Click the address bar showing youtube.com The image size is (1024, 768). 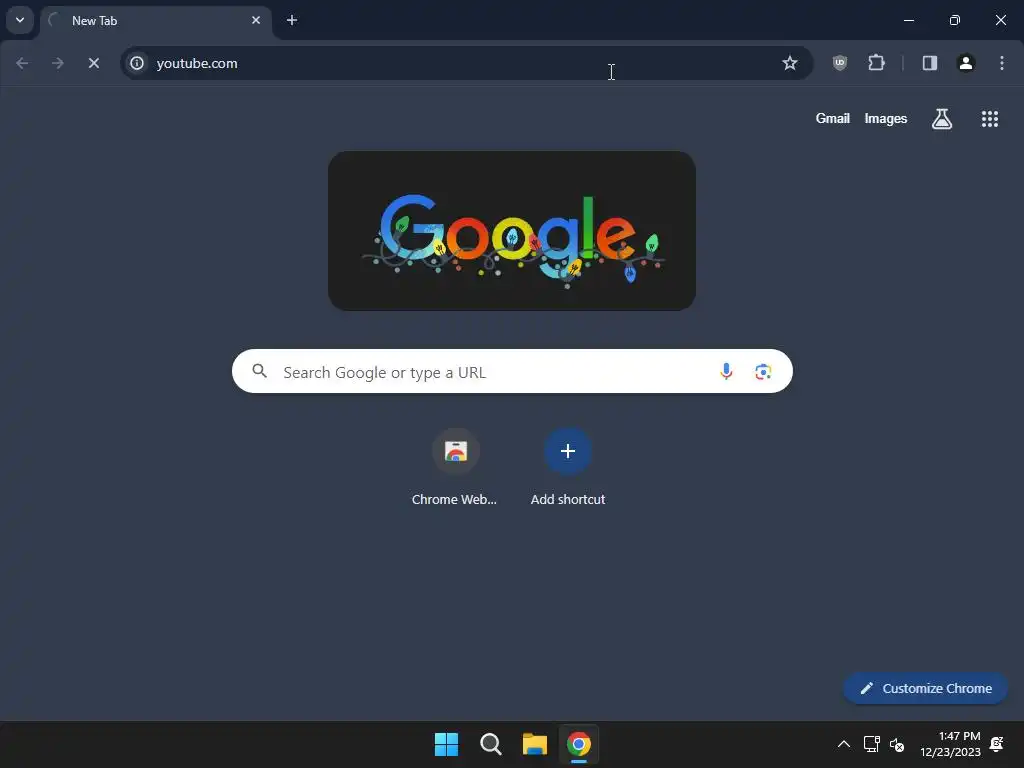click(466, 63)
